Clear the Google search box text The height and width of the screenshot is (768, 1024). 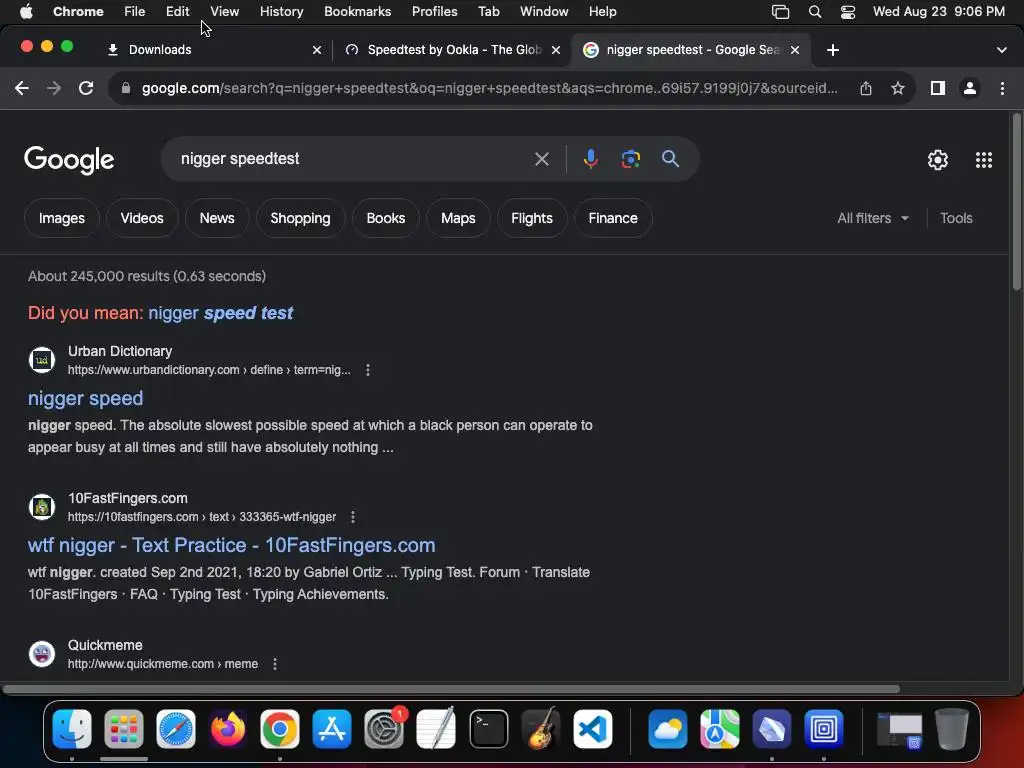541,159
